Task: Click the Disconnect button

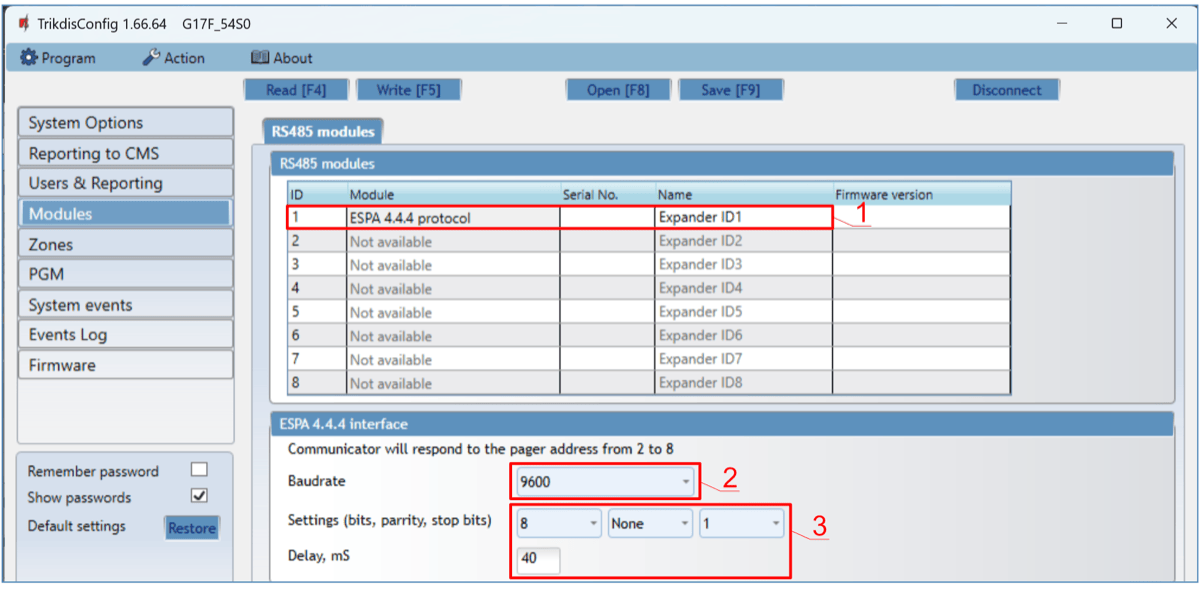Action: [1006, 90]
